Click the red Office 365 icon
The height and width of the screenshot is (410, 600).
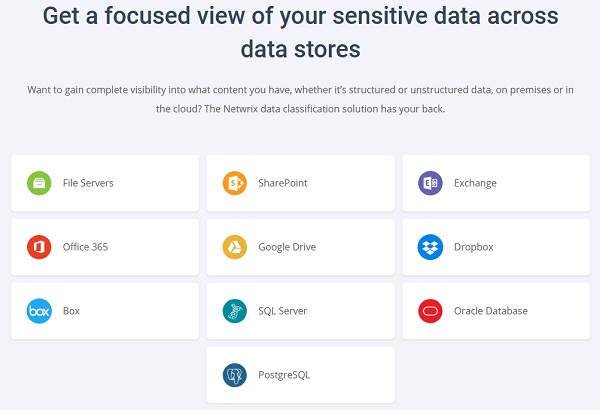[39, 247]
